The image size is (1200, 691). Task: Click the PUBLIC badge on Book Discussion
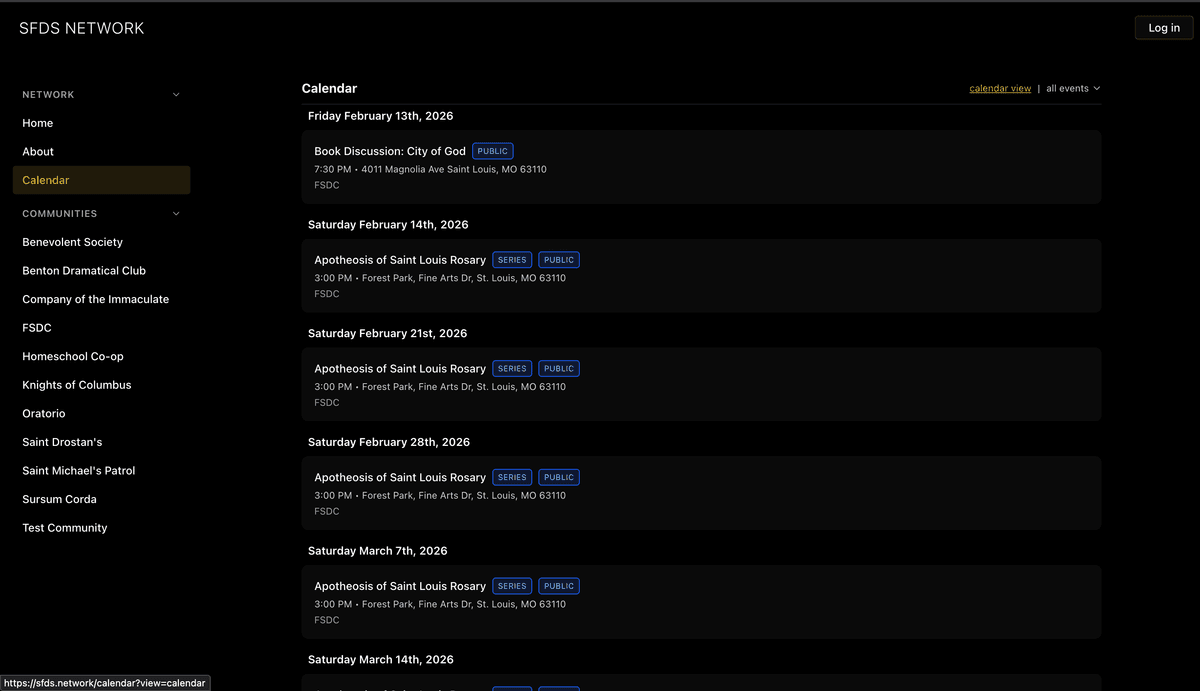coord(492,150)
